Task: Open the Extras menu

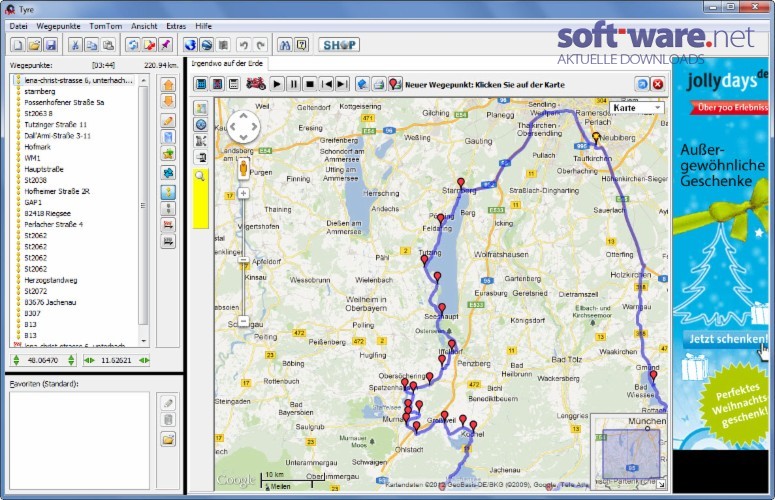Action: [176, 26]
